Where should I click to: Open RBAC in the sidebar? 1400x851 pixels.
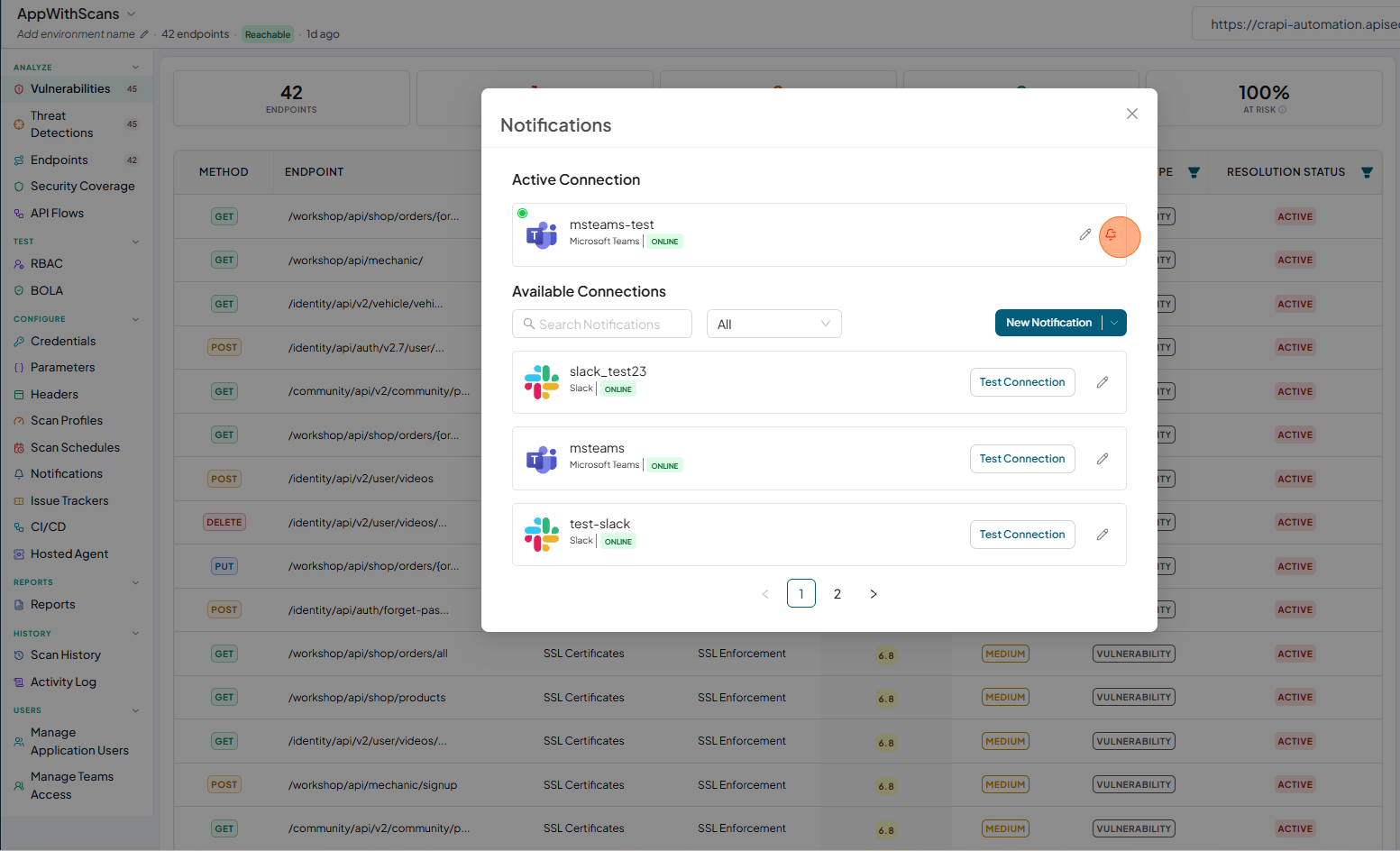click(x=77, y=263)
